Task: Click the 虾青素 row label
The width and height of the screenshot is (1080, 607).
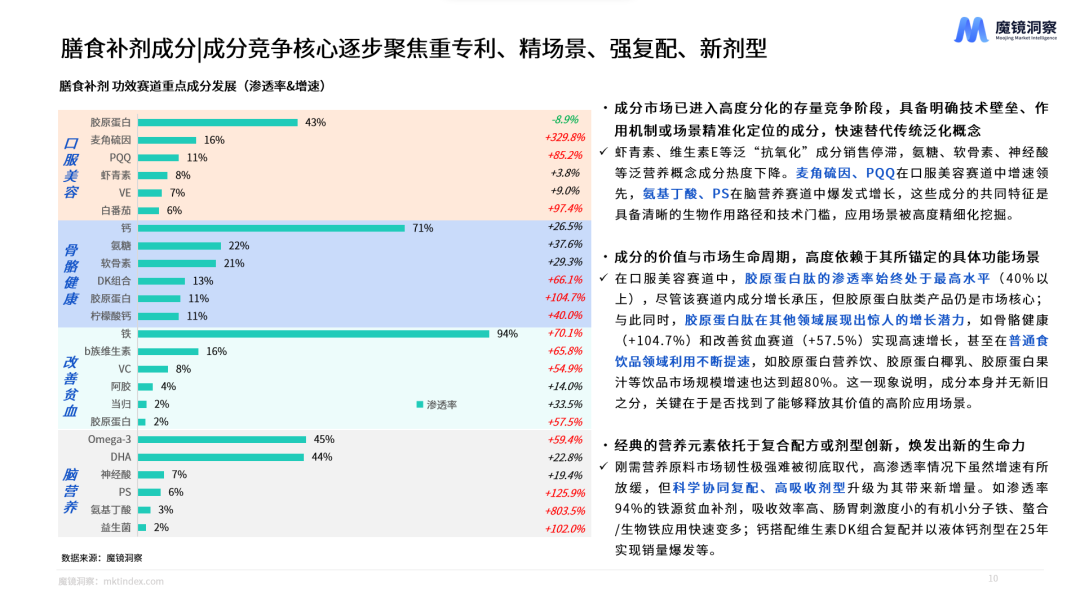Action: (x=115, y=175)
